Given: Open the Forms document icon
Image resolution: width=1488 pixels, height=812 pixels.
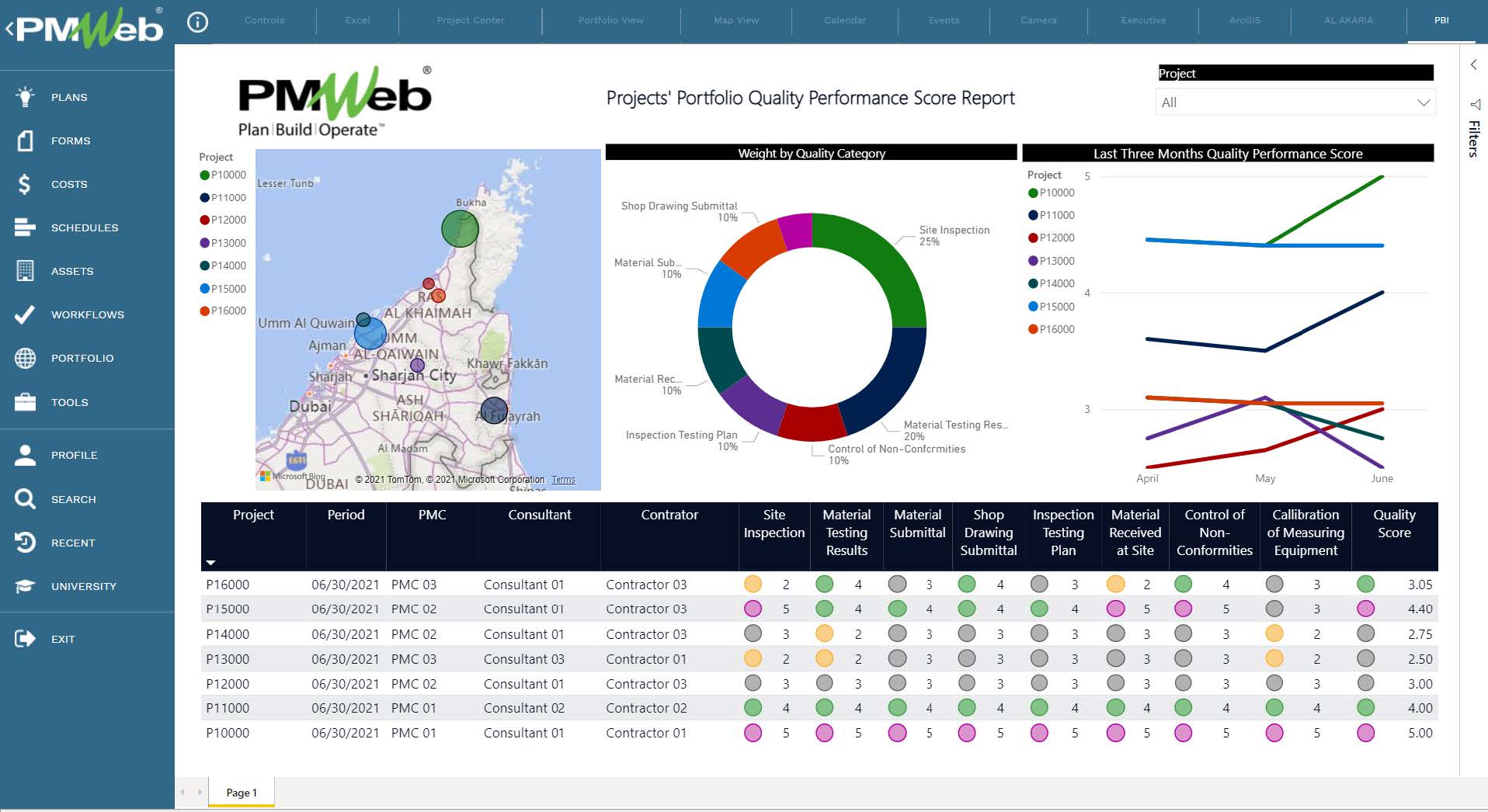Looking at the screenshot, I should pos(25,141).
